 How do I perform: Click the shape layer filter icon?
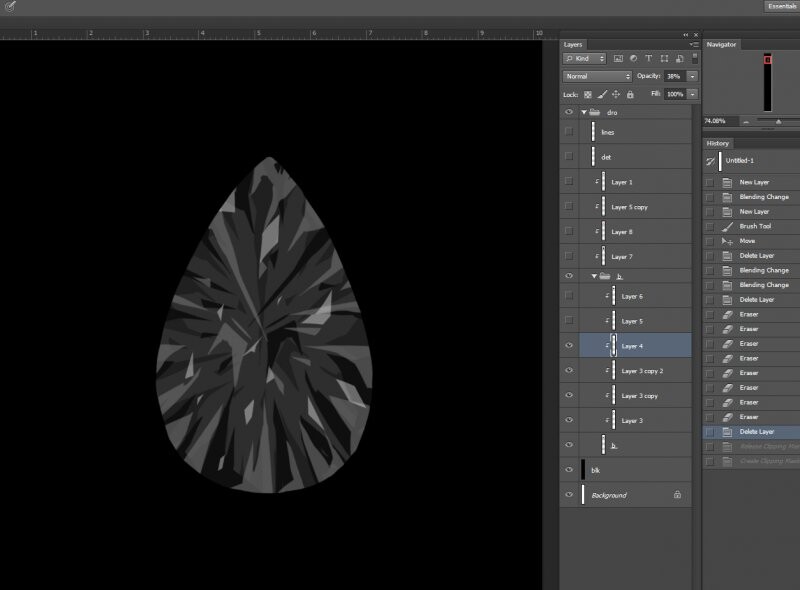tap(663, 59)
